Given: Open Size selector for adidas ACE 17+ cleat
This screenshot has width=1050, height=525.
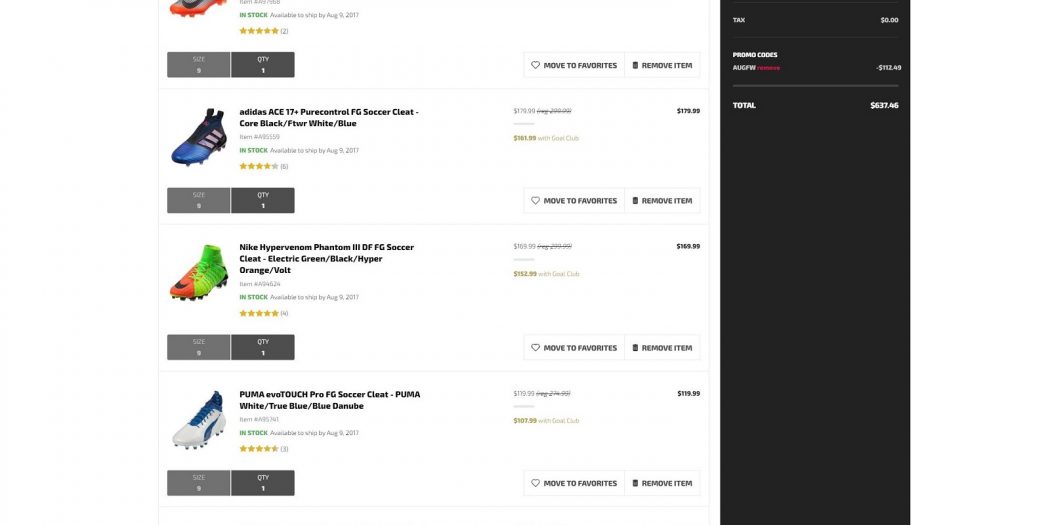Looking at the screenshot, I should pyautogui.click(x=199, y=200).
